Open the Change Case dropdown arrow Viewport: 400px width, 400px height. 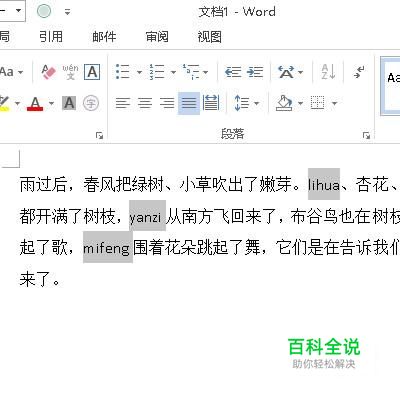pyautogui.click(x=20, y=72)
